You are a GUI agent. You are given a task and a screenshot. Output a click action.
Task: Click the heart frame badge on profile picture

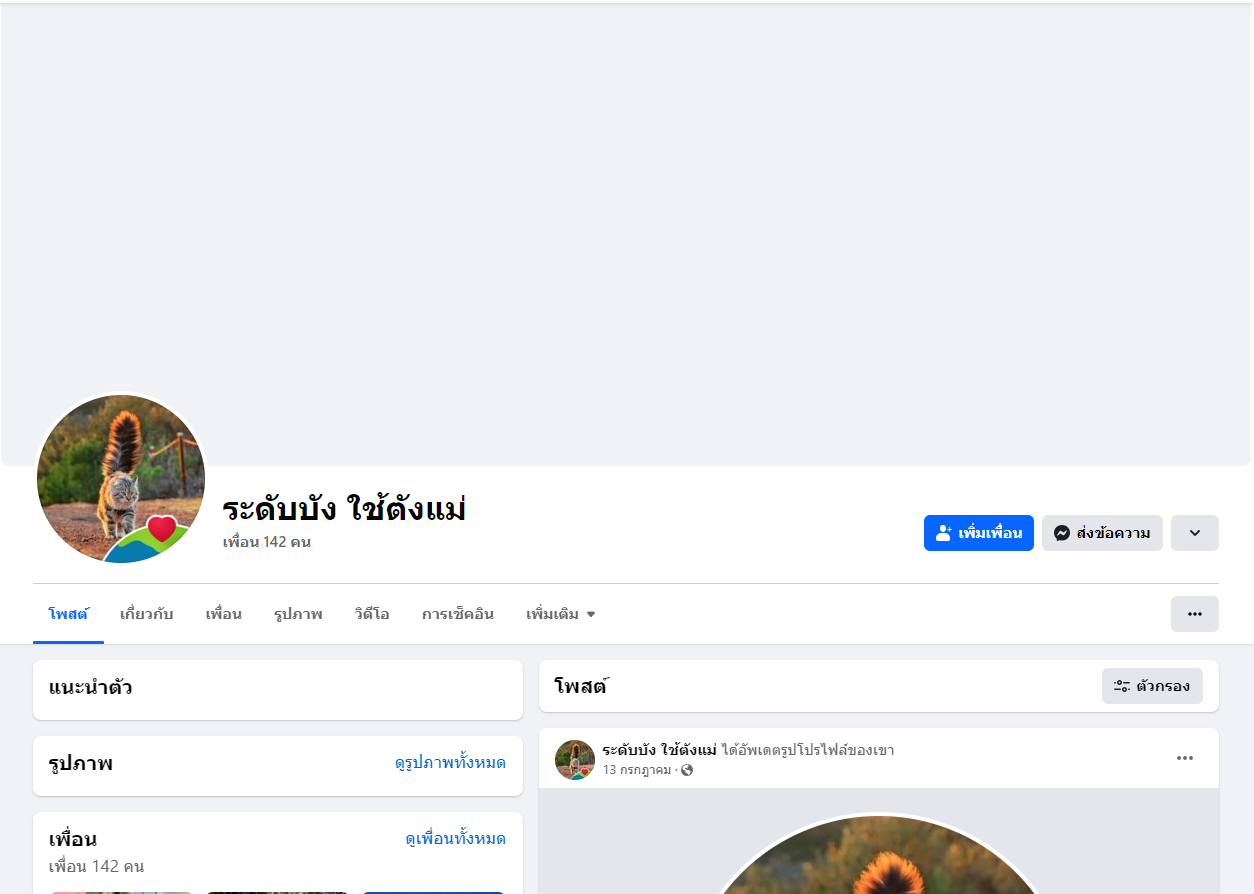161,528
